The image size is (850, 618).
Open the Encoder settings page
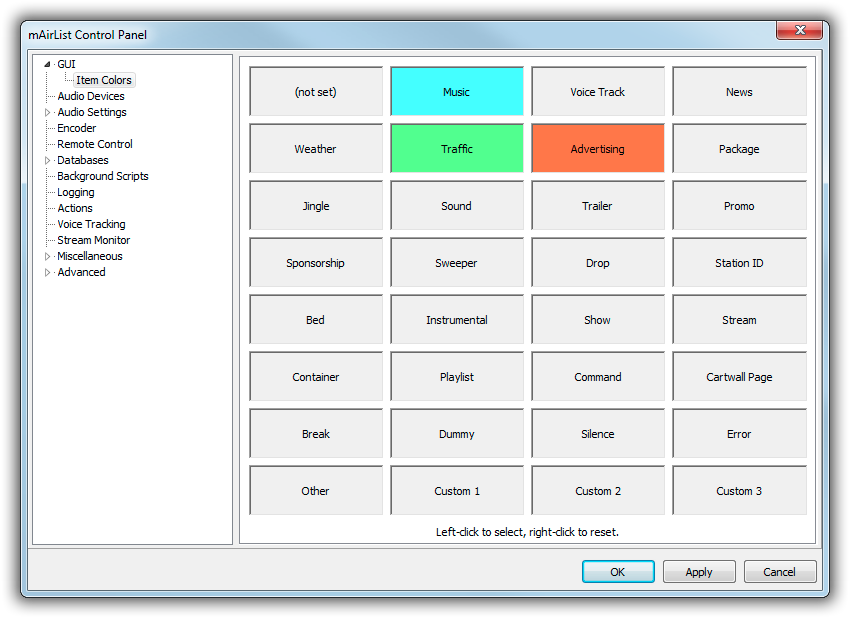[77, 128]
